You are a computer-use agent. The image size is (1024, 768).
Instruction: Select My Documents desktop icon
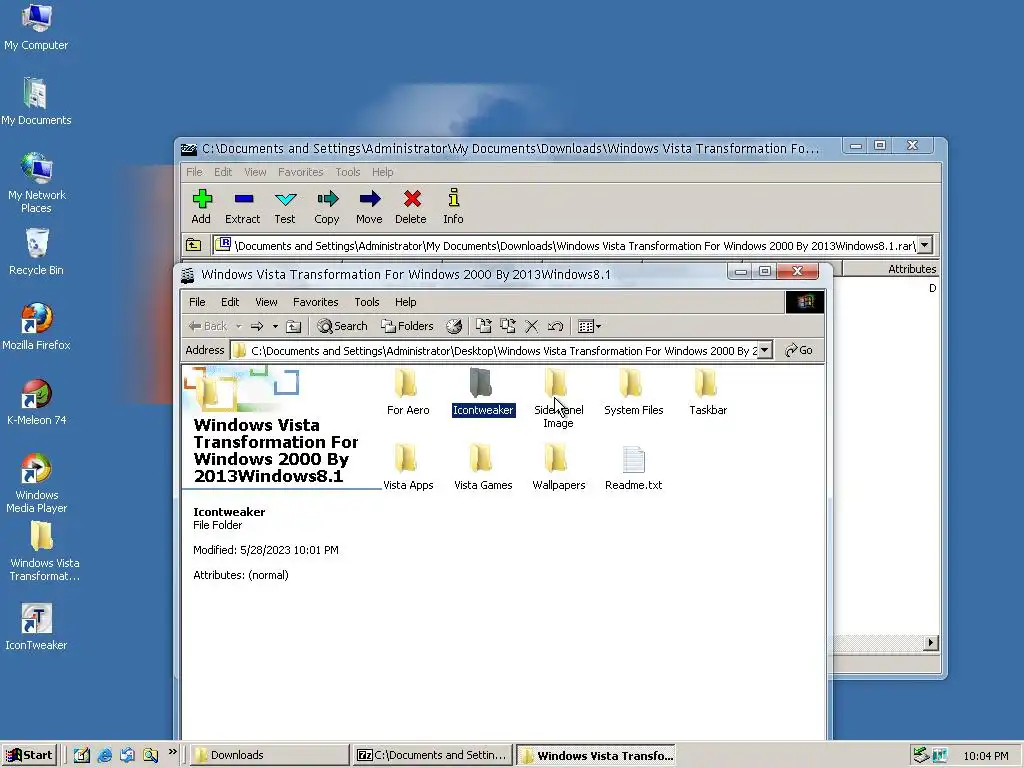(36, 102)
